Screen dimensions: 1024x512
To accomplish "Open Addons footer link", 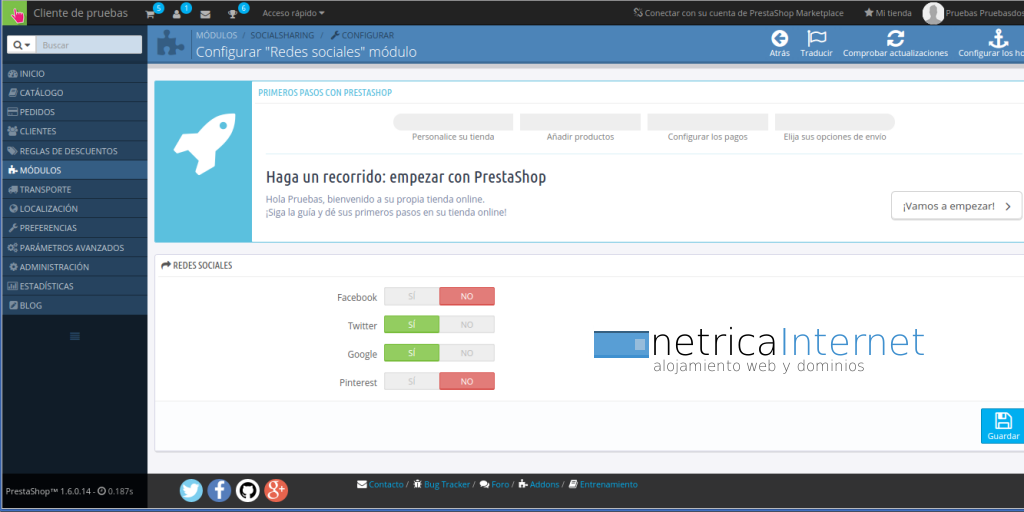I will point(539,485).
